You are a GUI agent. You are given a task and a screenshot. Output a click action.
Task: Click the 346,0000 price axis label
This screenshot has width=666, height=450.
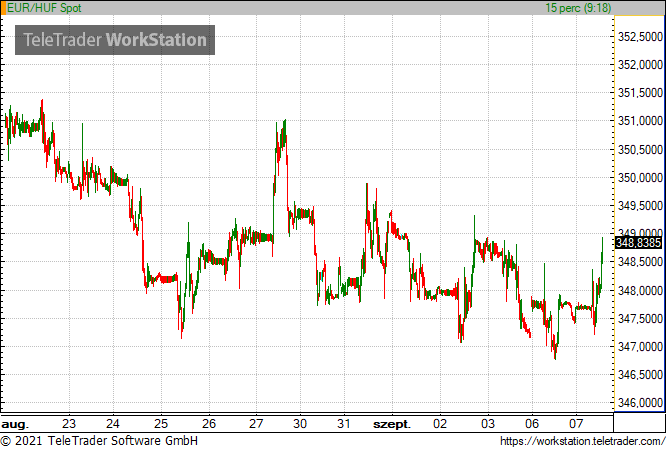(x=640, y=402)
